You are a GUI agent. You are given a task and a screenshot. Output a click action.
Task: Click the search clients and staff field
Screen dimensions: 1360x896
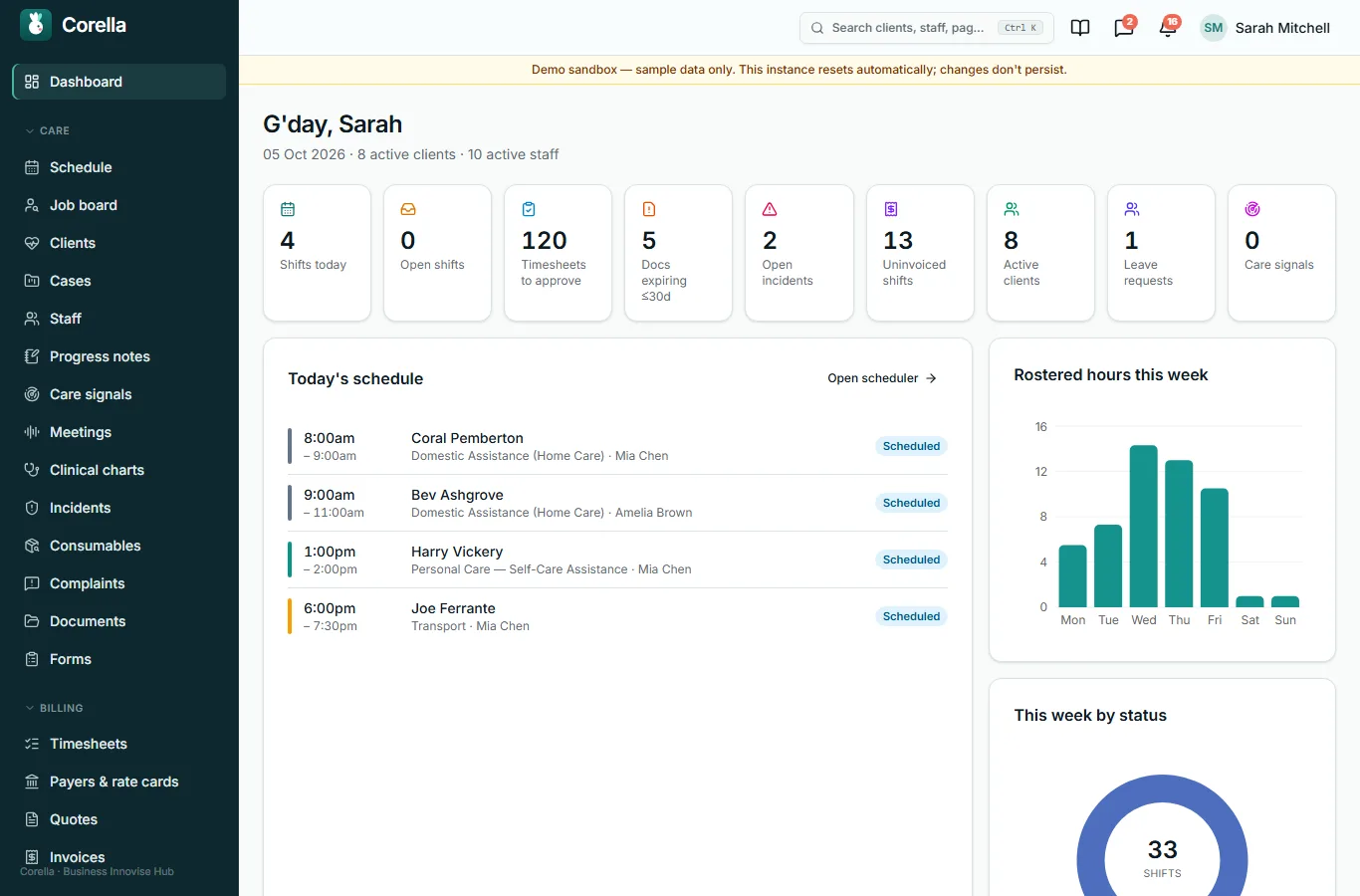click(x=926, y=28)
